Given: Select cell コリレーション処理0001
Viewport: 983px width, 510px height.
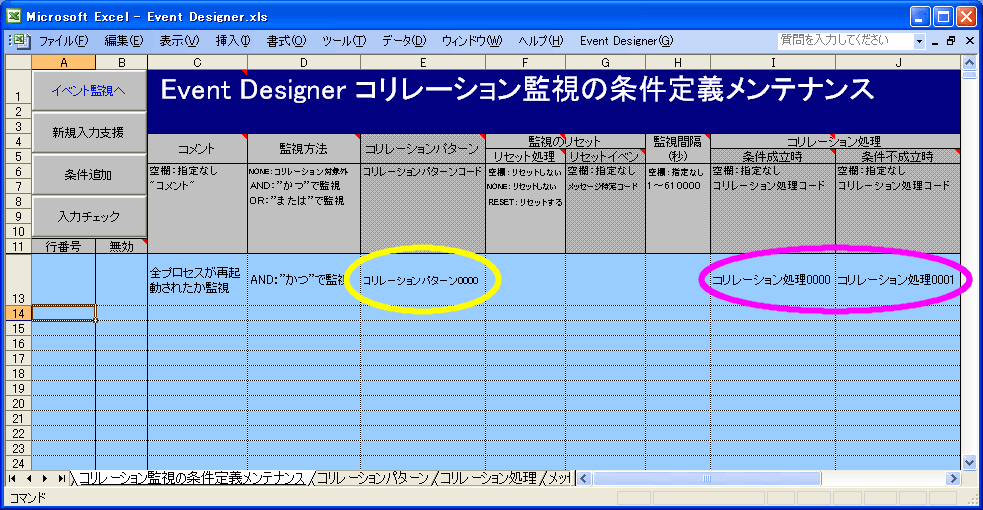Looking at the screenshot, I should tap(898, 280).
